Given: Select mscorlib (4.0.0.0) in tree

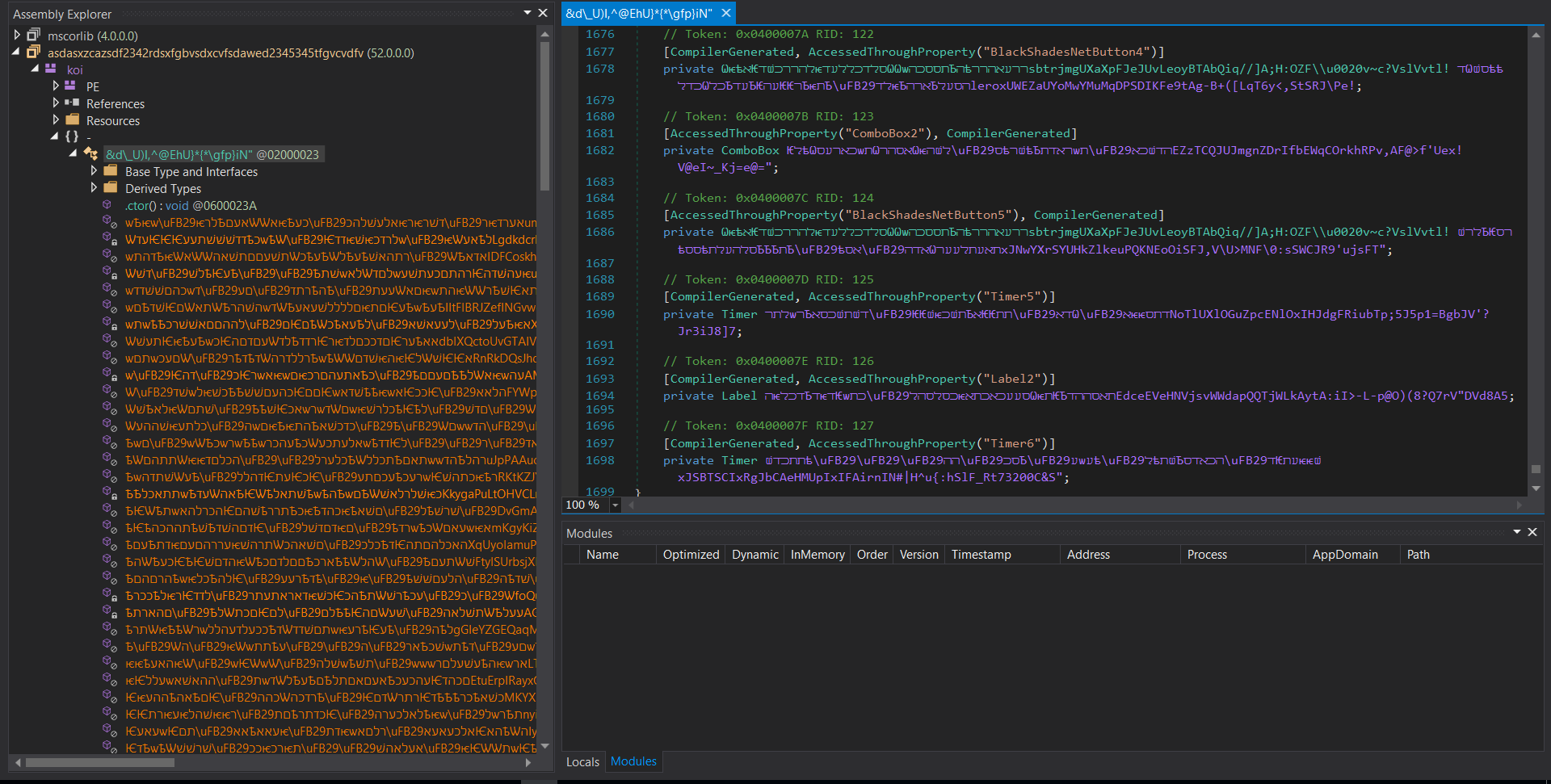Looking at the screenshot, I should tap(92, 36).
